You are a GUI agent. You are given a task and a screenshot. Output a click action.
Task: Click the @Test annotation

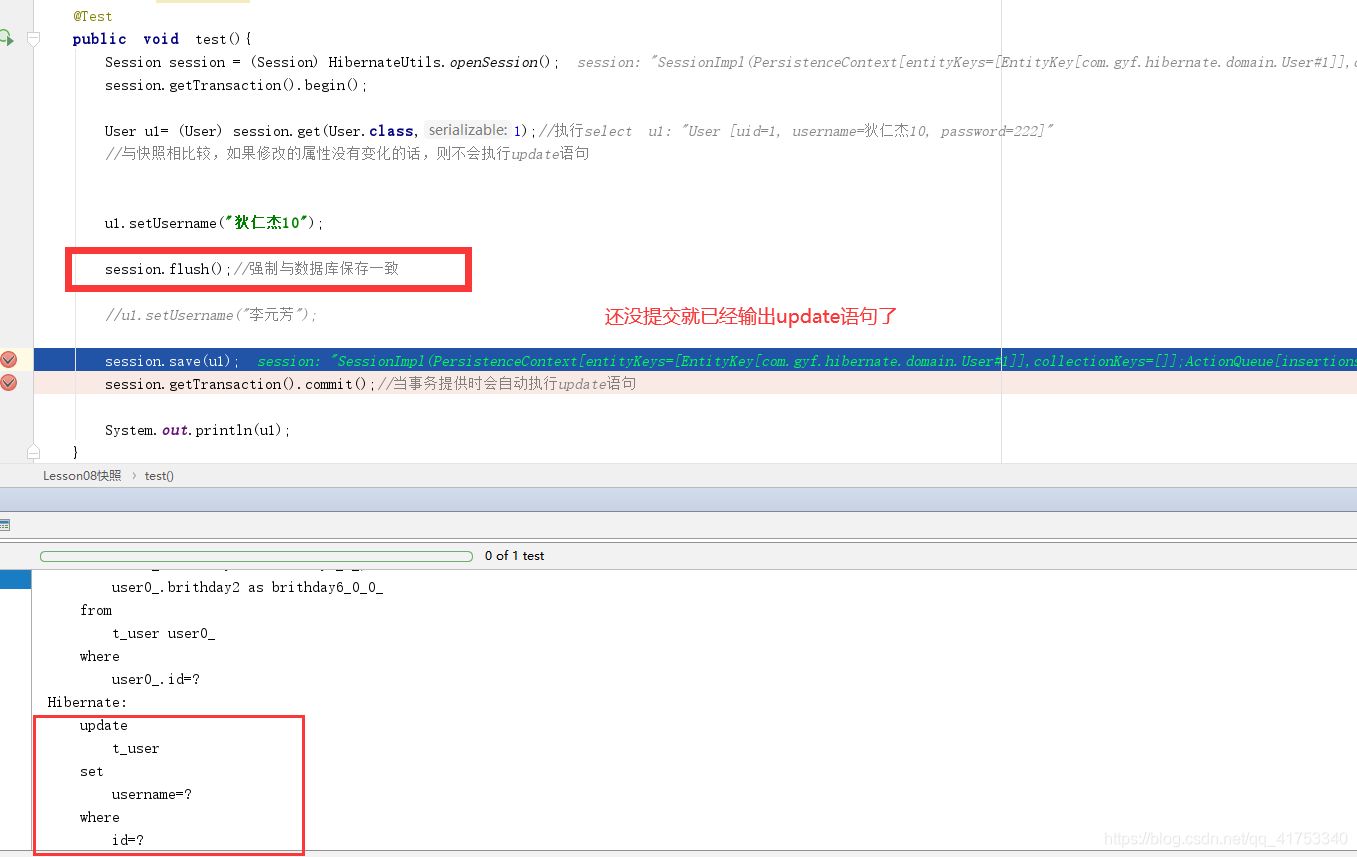pyautogui.click(x=93, y=16)
